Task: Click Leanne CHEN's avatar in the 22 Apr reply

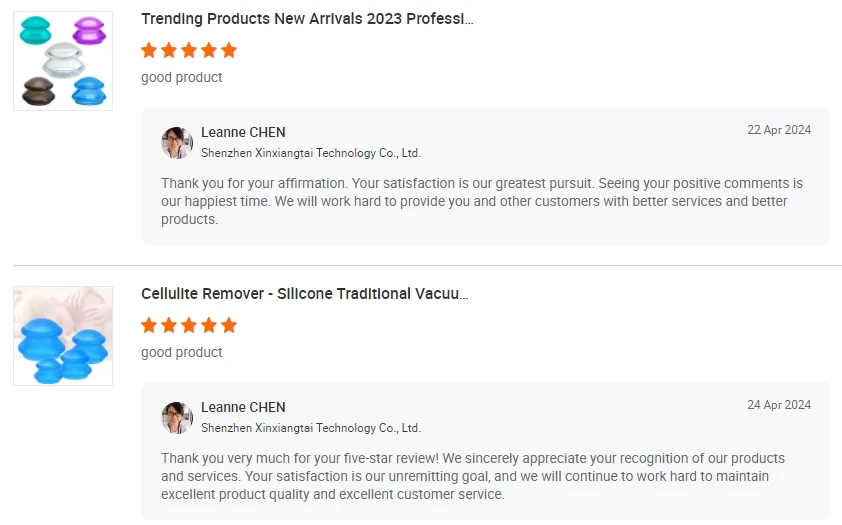Action: (x=177, y=143)
